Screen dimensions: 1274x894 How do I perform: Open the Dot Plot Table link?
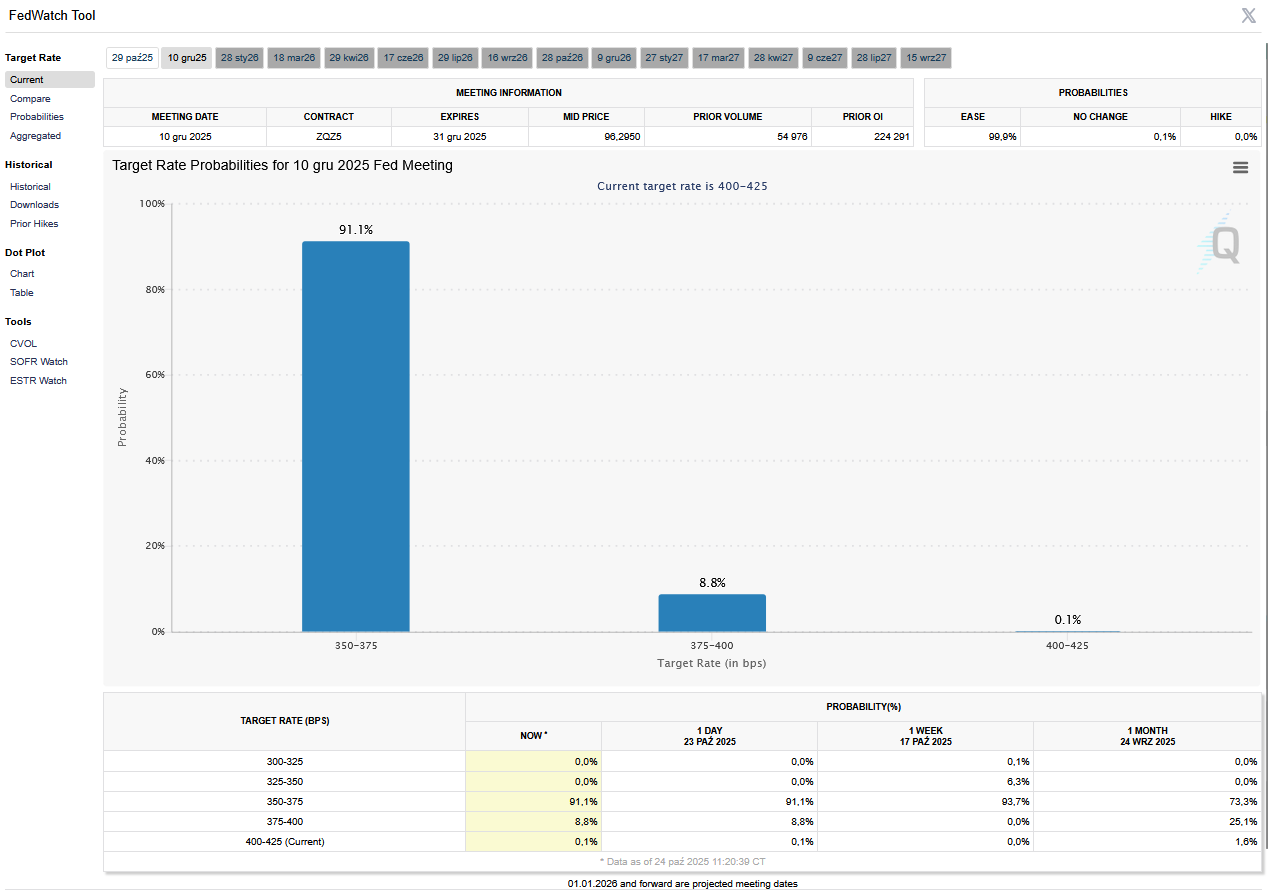pyautogui.click(x=22, y=293)
